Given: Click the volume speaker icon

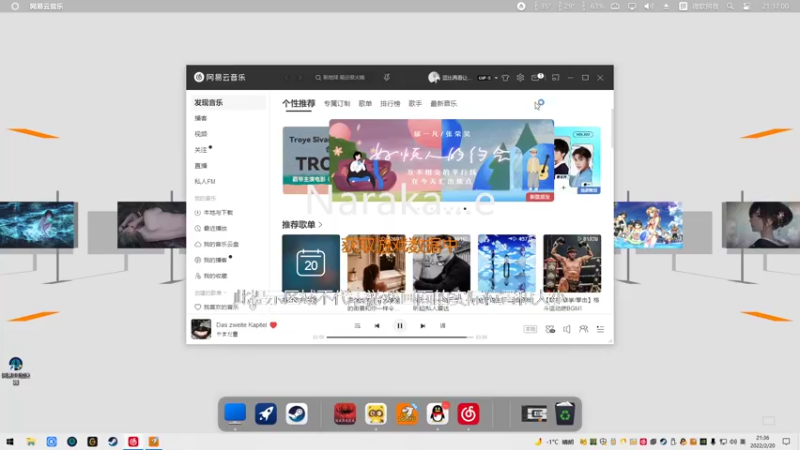Looking at the screenshot, I should pyautogui.click(x=566, y=330).
